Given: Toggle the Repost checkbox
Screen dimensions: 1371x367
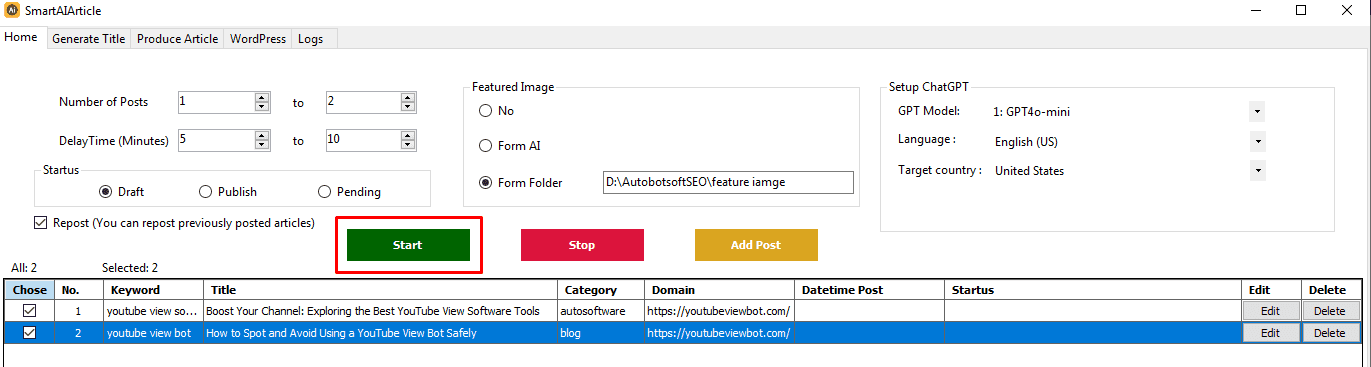Looking at the screenshot, I should [40, 222].
